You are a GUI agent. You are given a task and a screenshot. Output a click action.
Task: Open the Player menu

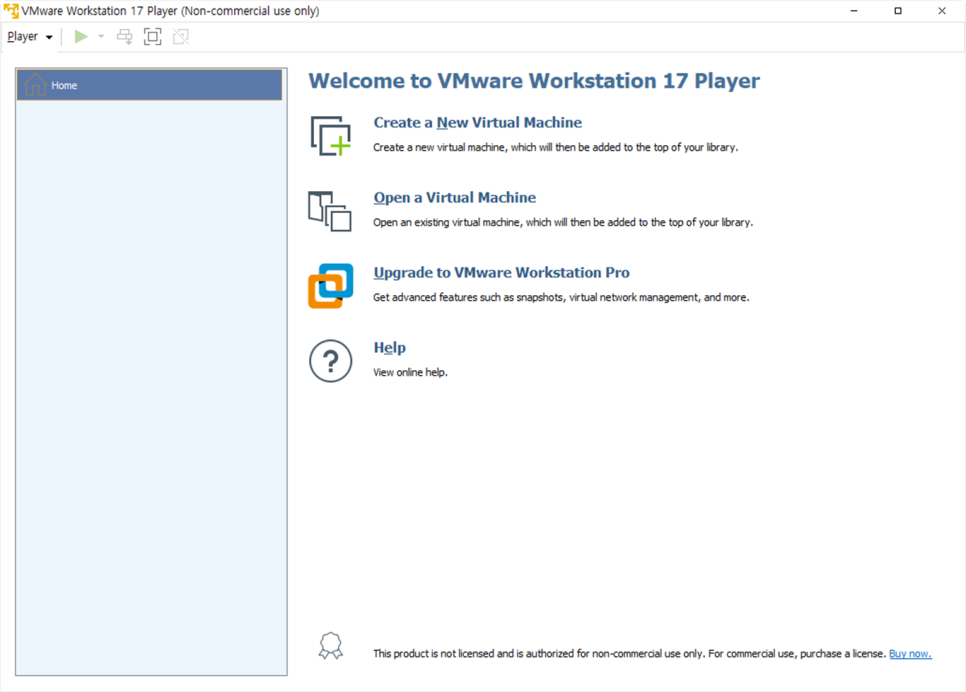pyautogui.click(x=30, y=37)
